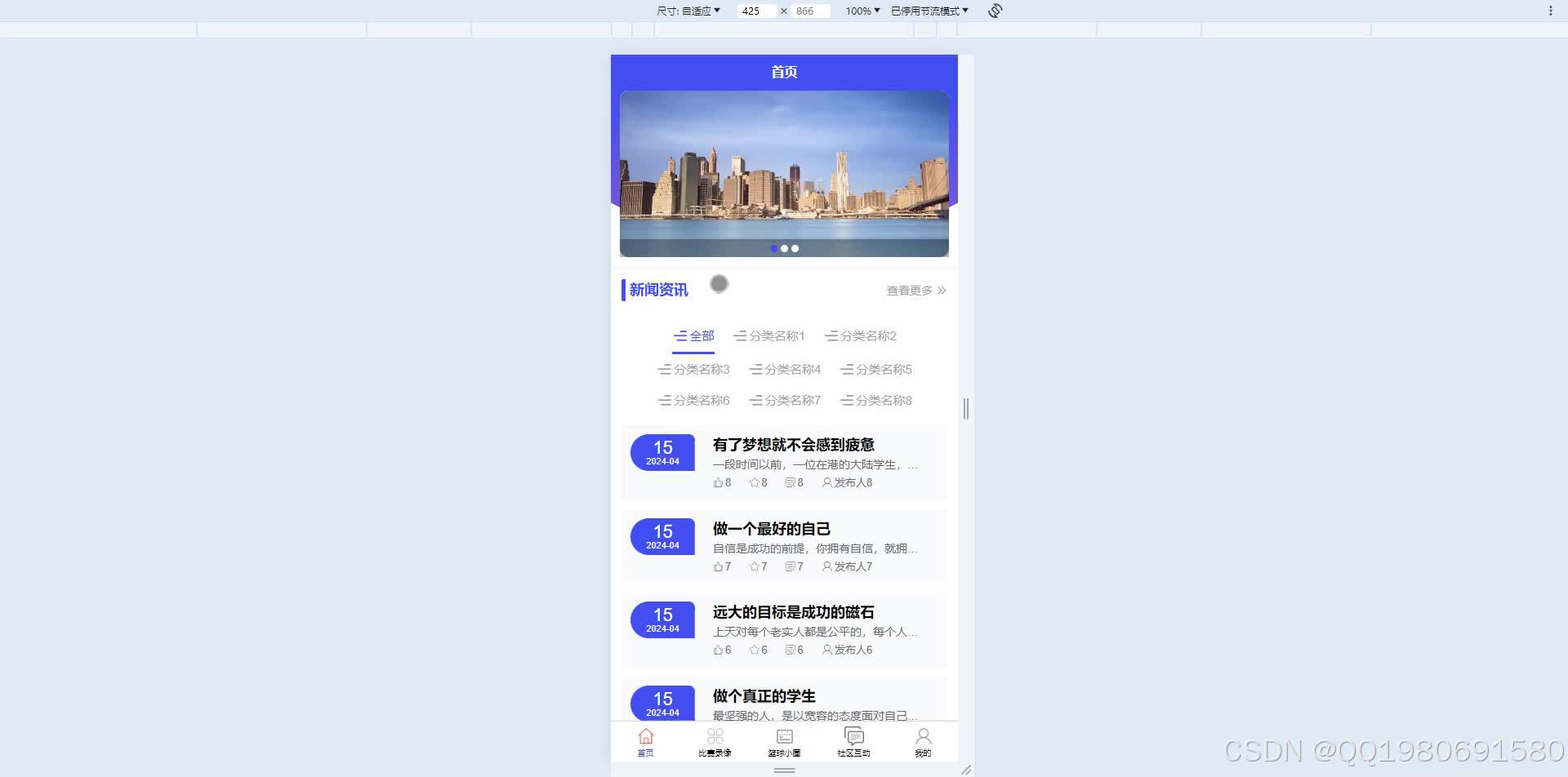1568x777 pixels.
Task: Select the 分类名称3 category tab
Action: [693, 370]
